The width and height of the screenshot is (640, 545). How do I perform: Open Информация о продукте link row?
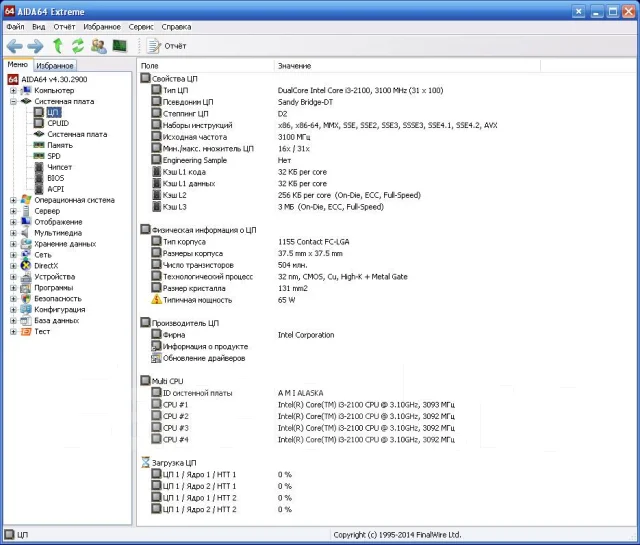[205, 347]
